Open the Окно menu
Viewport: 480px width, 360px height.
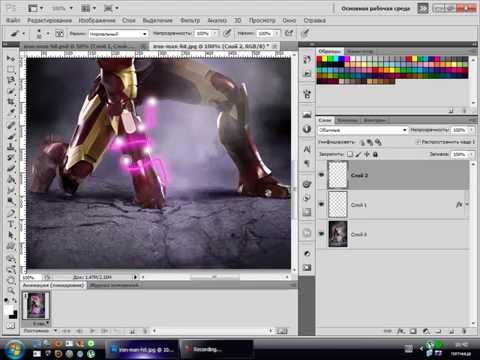(x=289, y=21)
